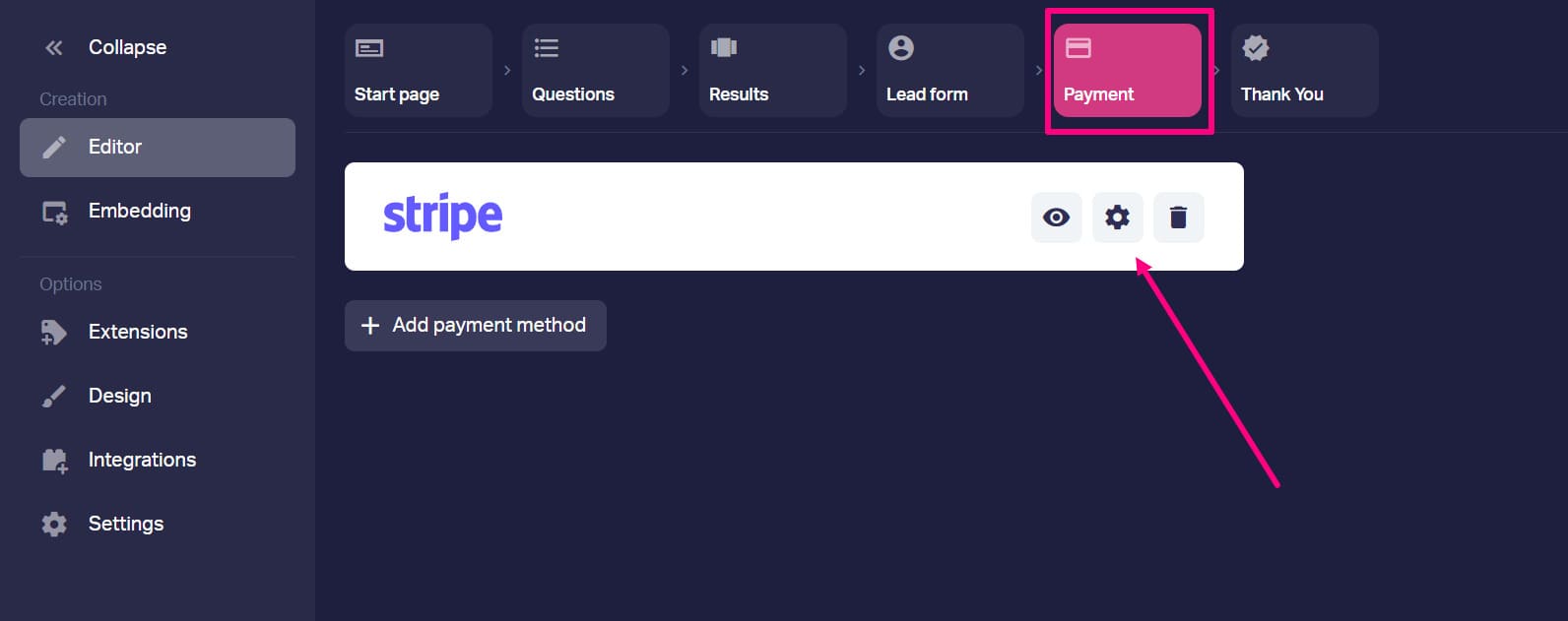This screenshot has height=621, width=1568.
Task: Click the Stripe logo
Action: 442,217
